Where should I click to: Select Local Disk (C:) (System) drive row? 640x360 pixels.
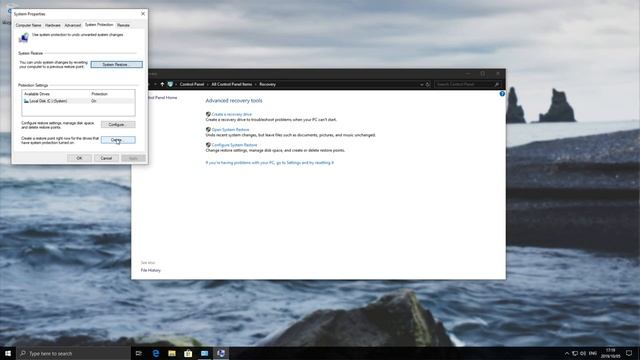coord(78,101)
